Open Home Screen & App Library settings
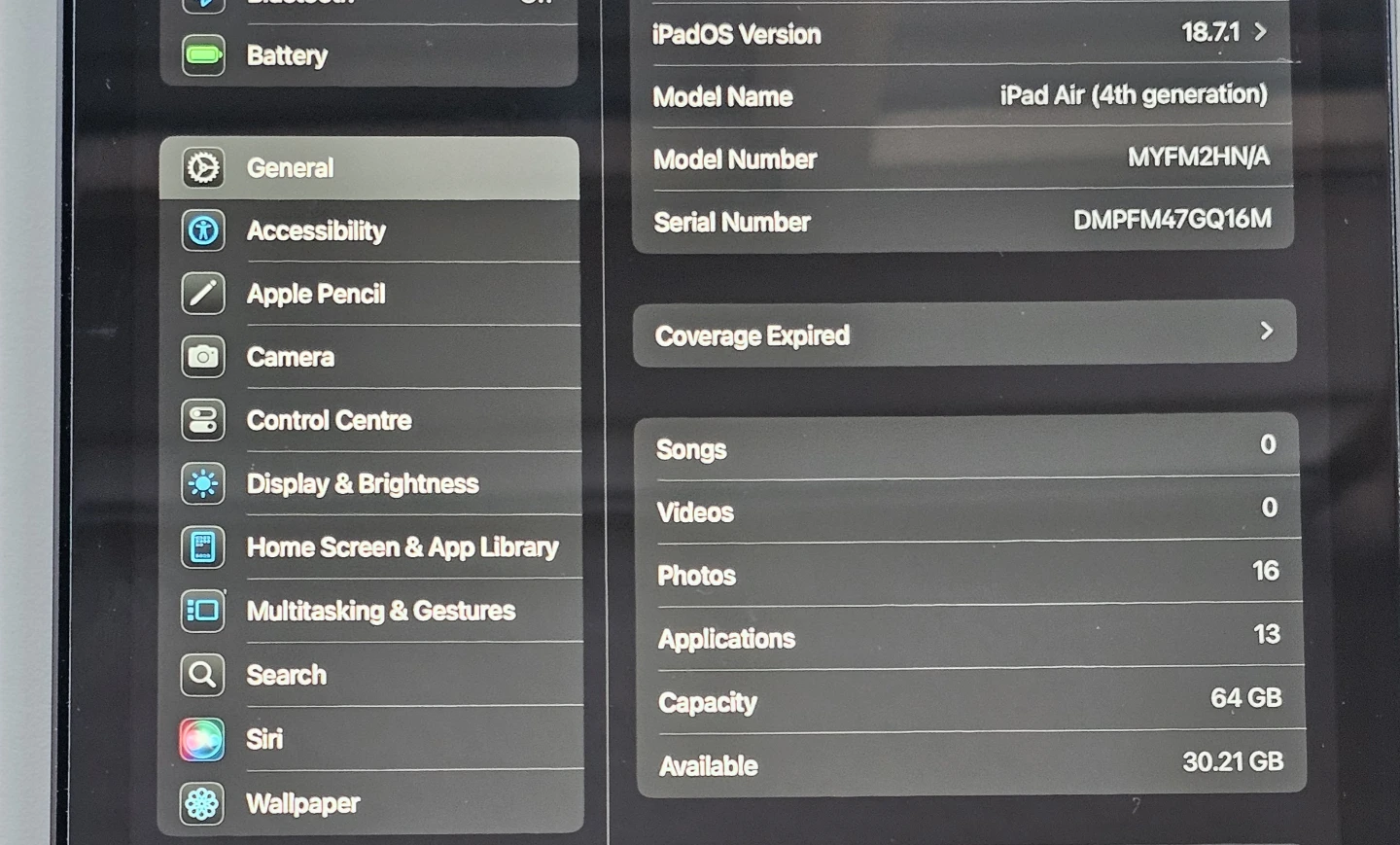Screen dimensions: 1400x845 (370, 547)
